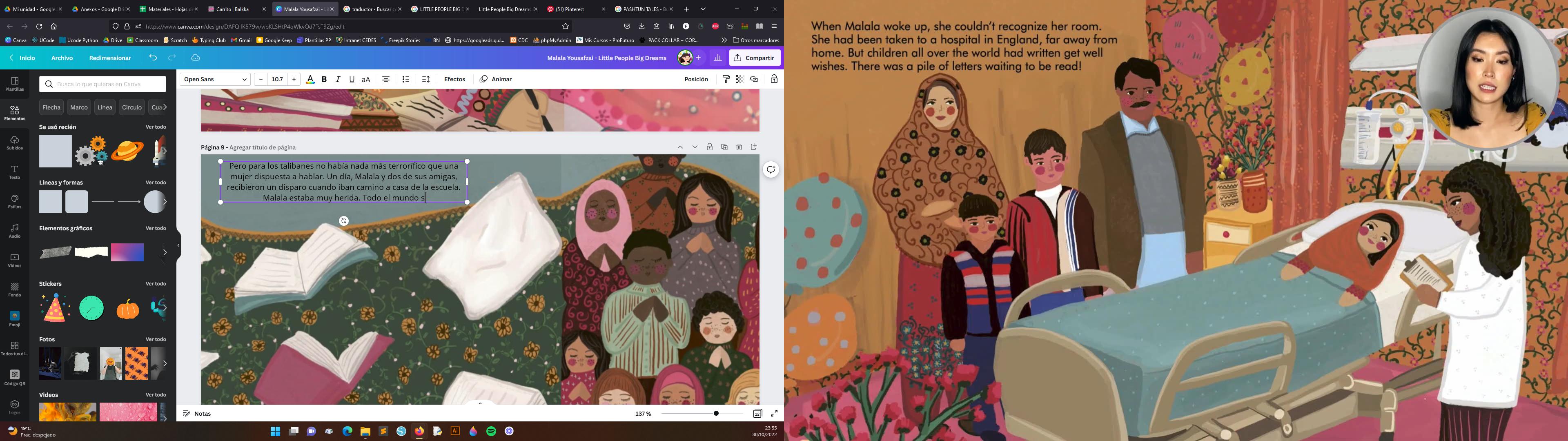Click the font size 10.7 field
Screen dimensions: 1568x441
point(278,79)
